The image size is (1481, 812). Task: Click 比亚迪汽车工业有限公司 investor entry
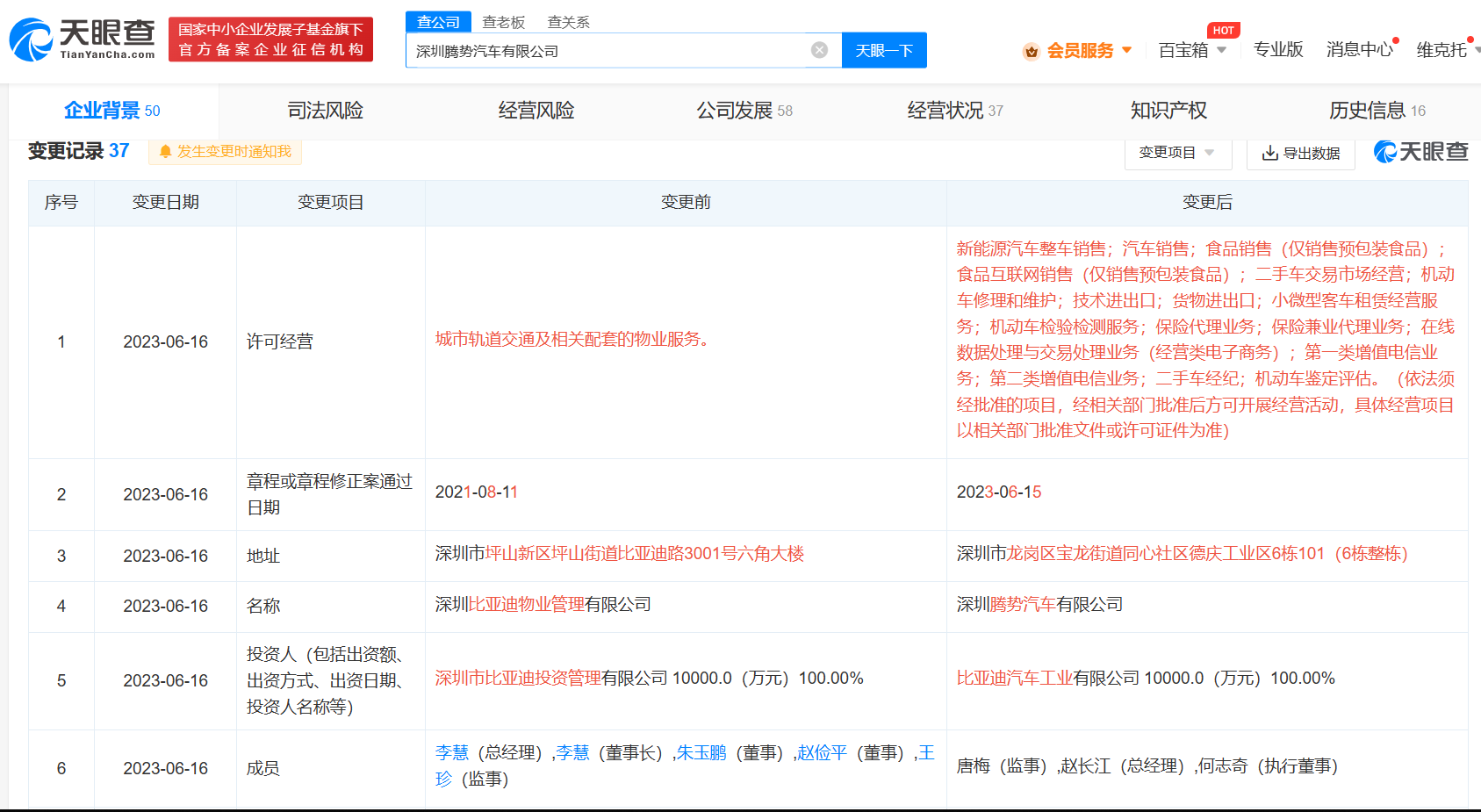[x=1146, y=679]
